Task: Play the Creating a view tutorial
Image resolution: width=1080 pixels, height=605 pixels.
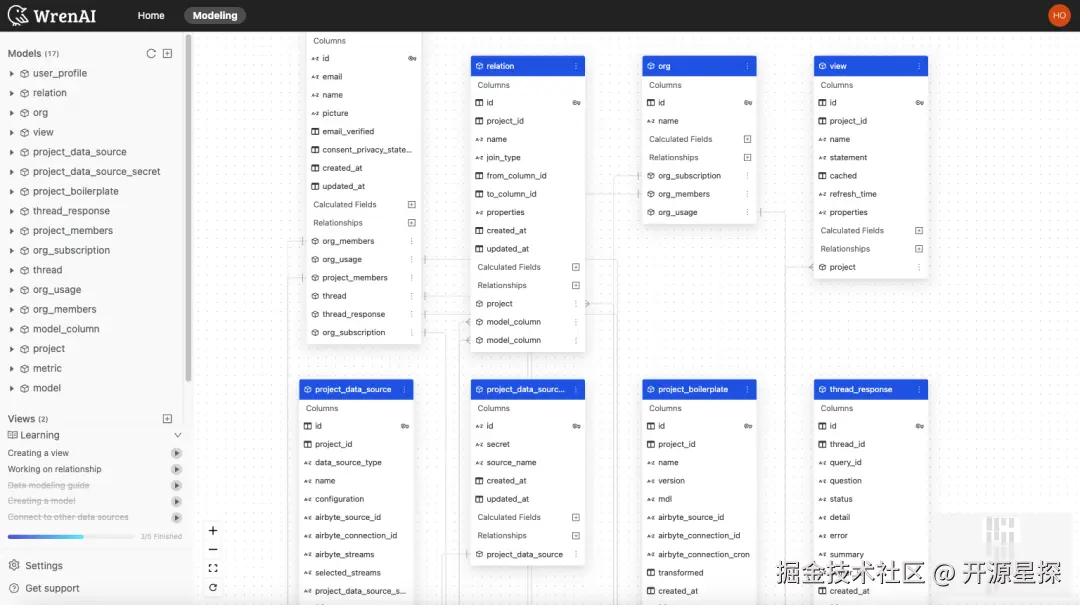Action: pos(176,453)
